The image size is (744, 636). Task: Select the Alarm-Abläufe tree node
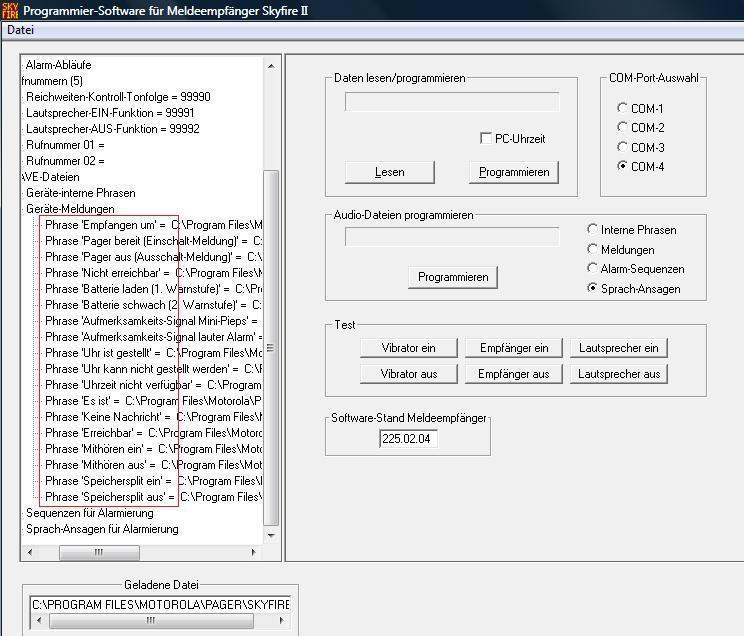point(58,65)
